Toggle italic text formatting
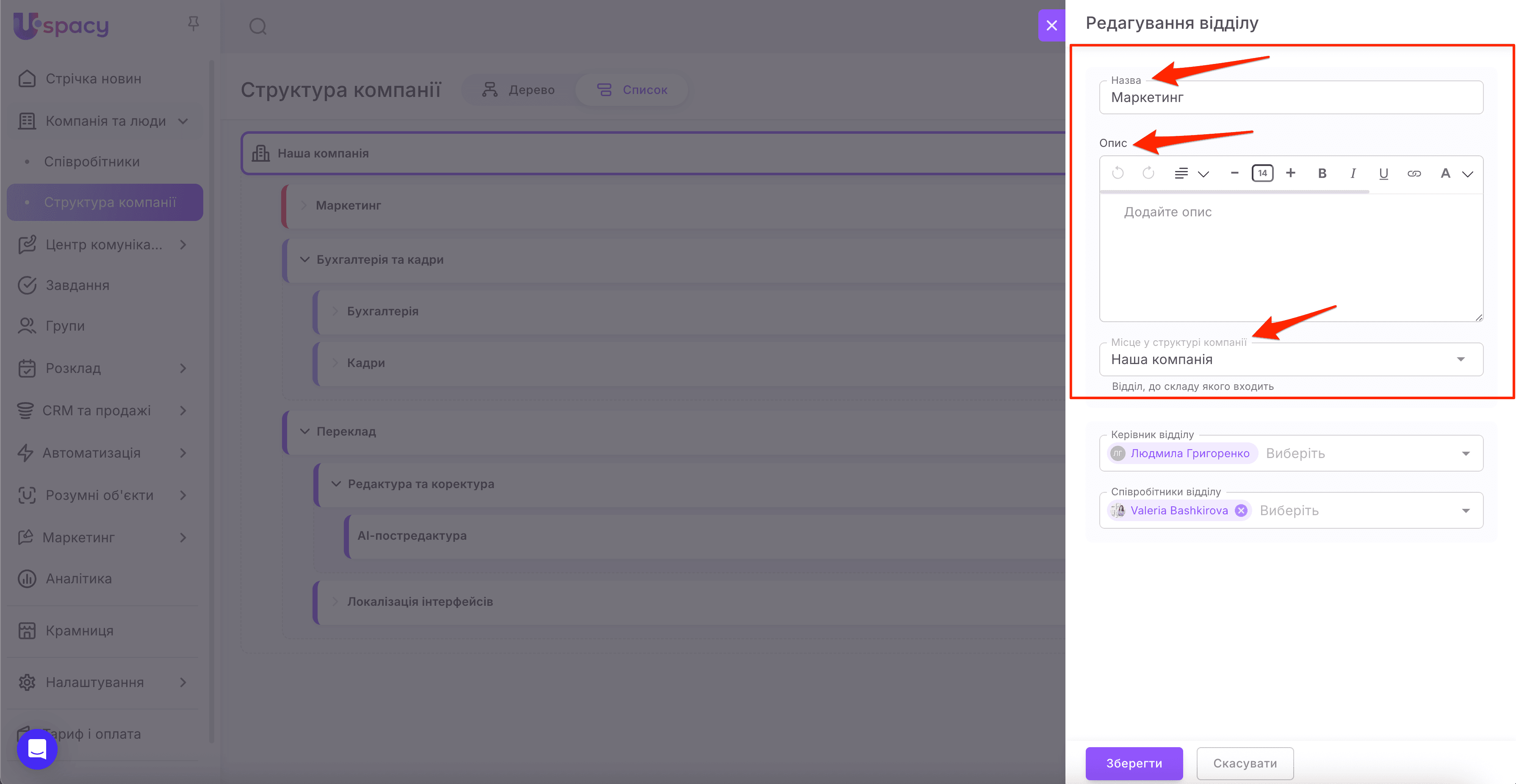 pyautogui.click(x=1353, y=173)
